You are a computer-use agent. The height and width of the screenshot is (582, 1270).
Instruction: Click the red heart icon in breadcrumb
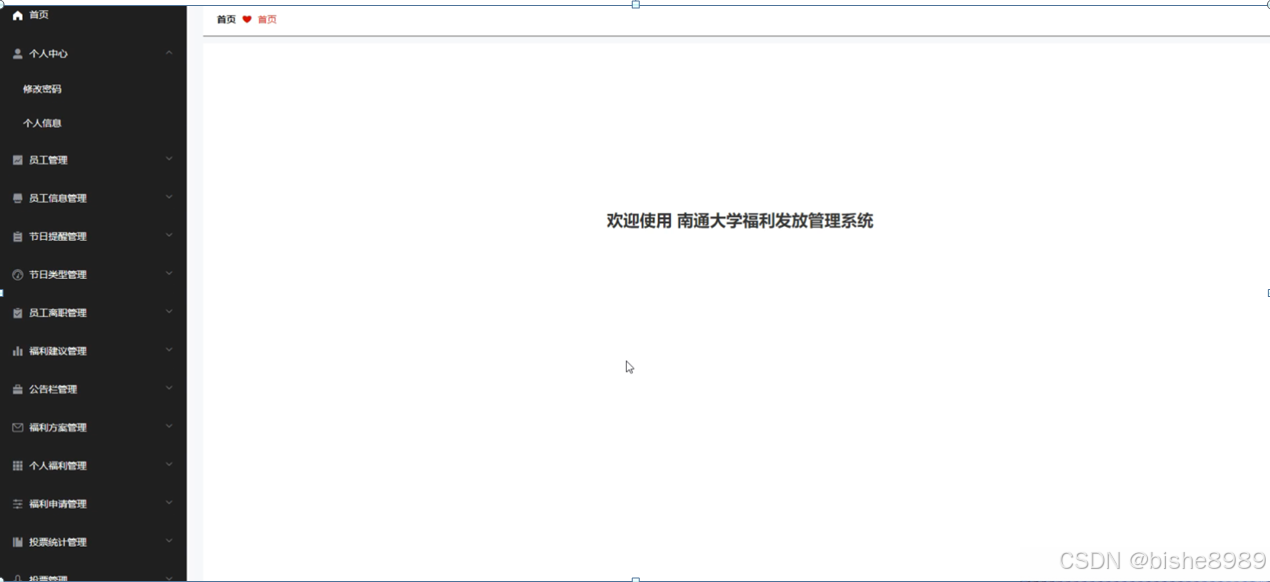click(x=247, y=19)
